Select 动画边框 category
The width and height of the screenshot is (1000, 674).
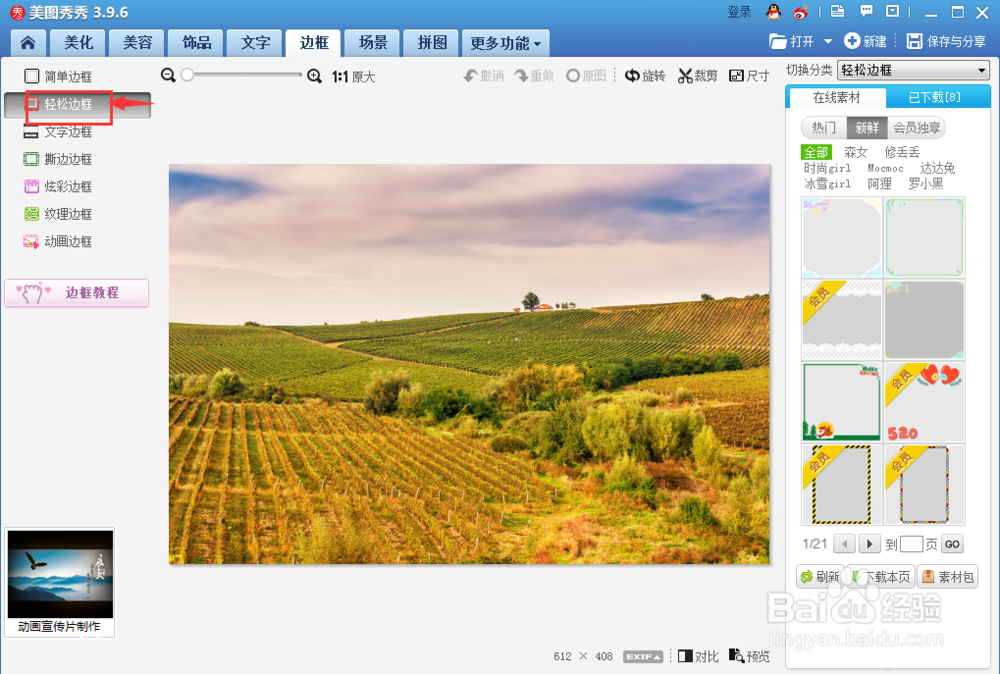58,241
